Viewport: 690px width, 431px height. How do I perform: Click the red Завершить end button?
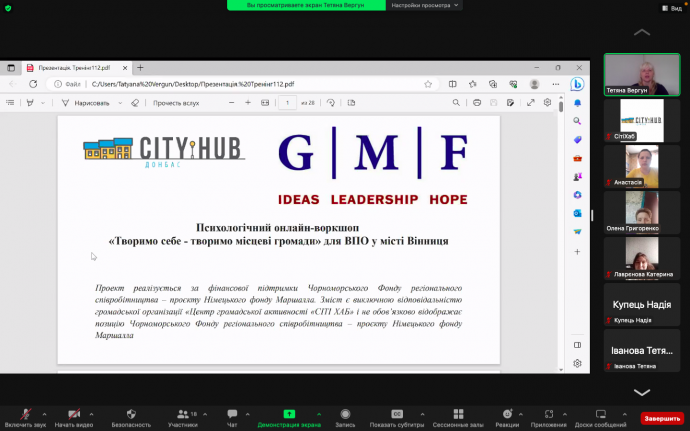pos(661,418)
